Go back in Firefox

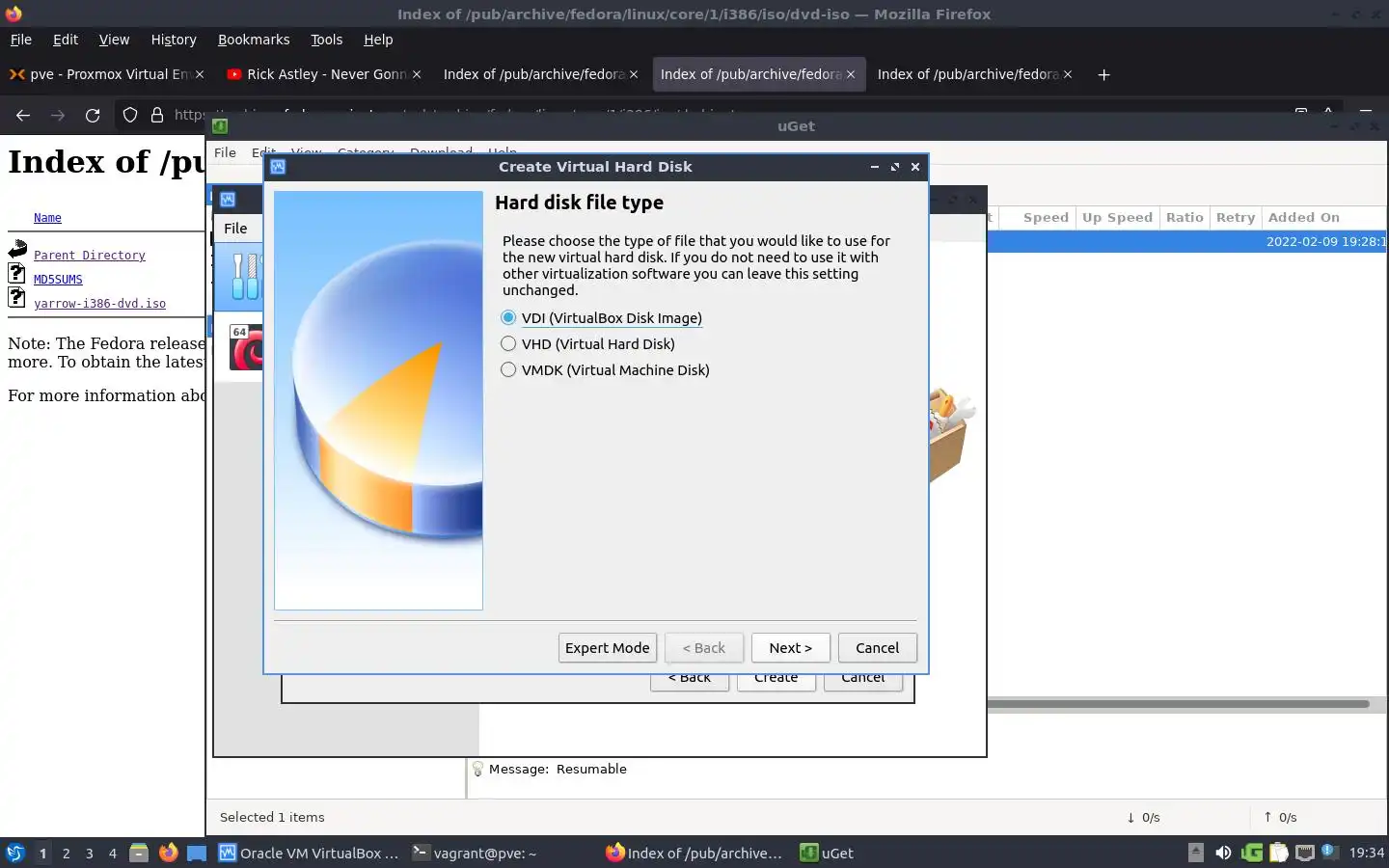pyautogui.click(x=23, y=115)
